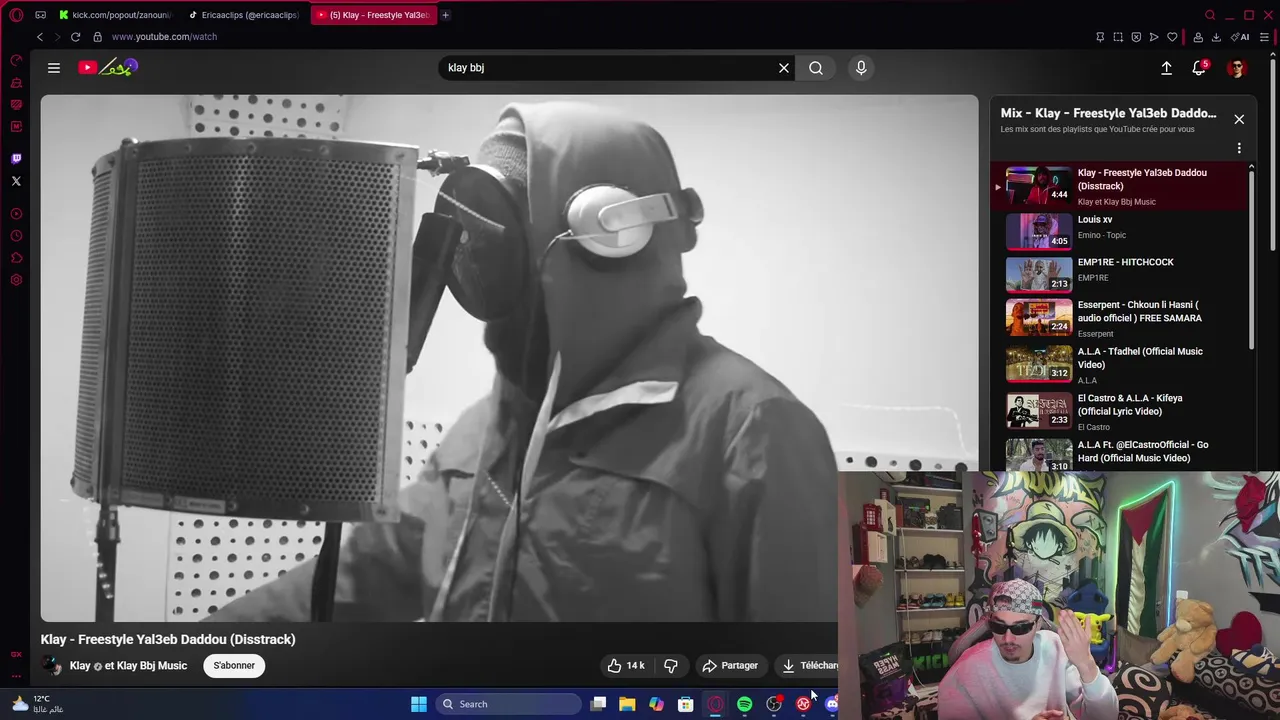This screenshot has width=1280, height=720.
Task: Open the Opera main menu logo
Action: [x=16, y=15]
